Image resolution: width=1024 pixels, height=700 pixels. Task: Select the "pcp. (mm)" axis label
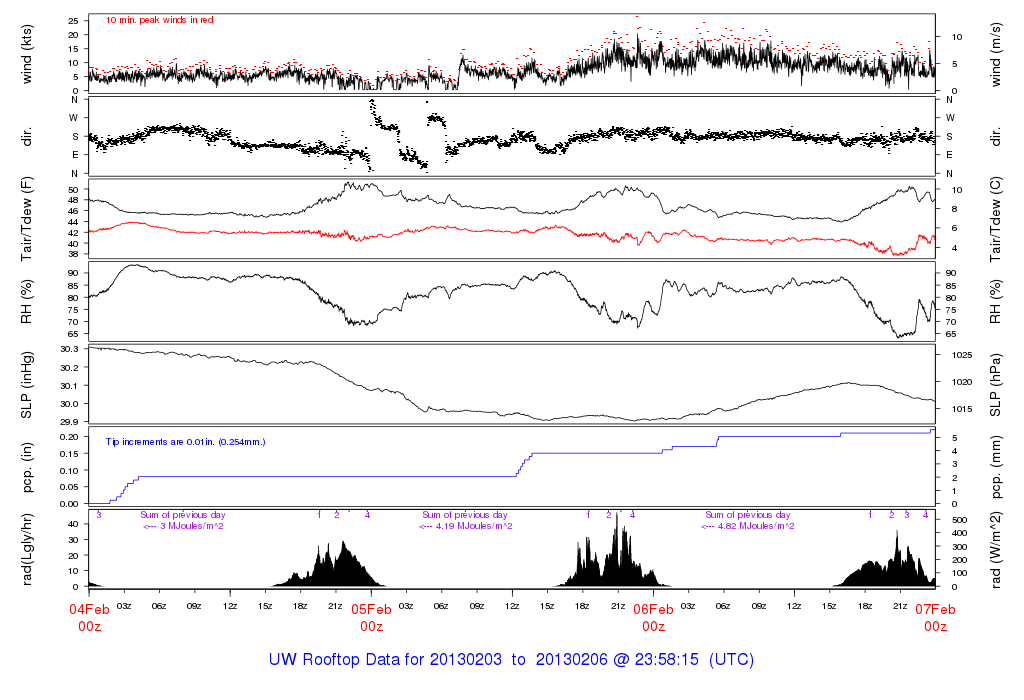995,466
